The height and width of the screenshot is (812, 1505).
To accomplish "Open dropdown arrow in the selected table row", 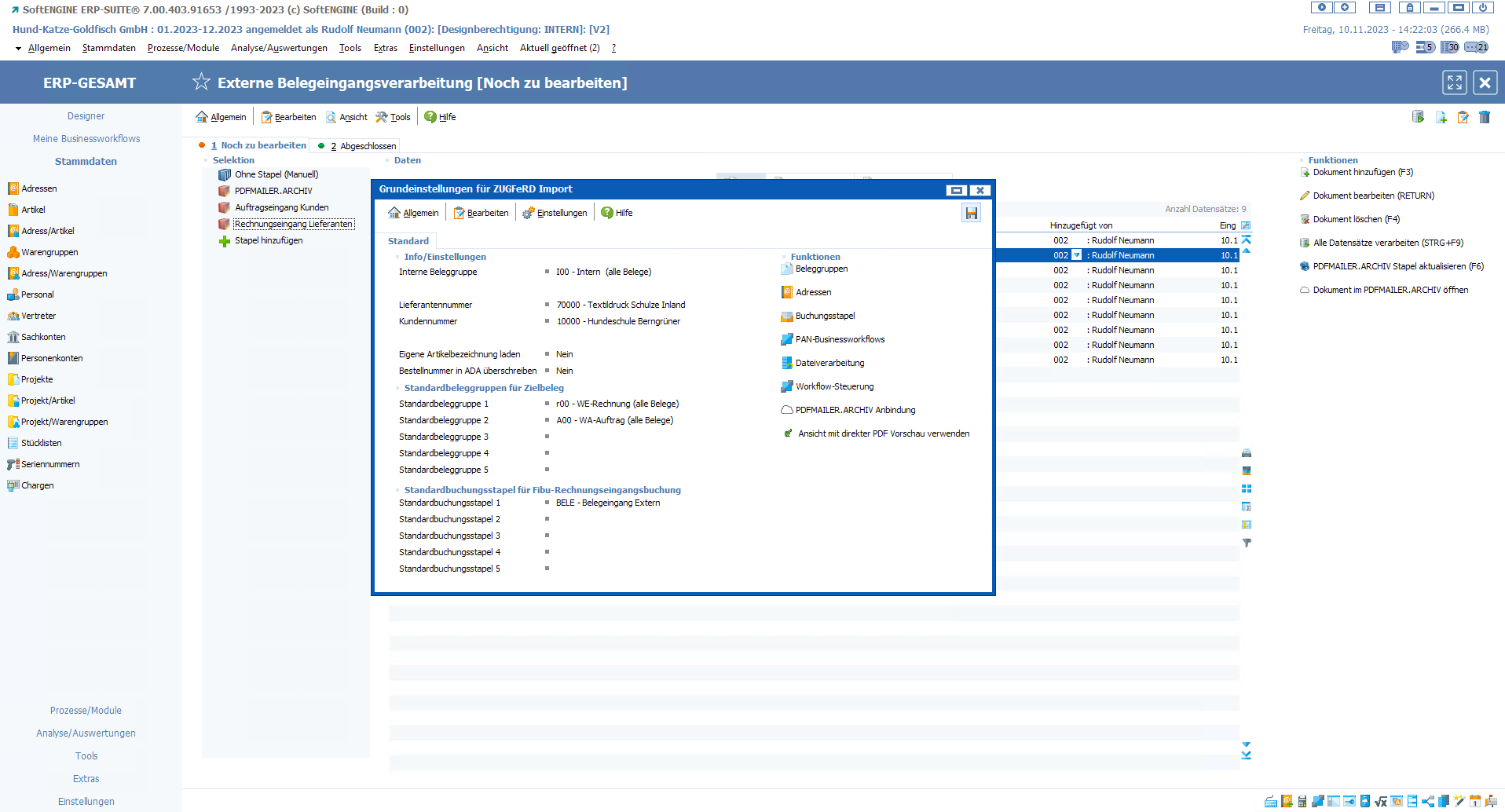I will tap(1077, 255).
